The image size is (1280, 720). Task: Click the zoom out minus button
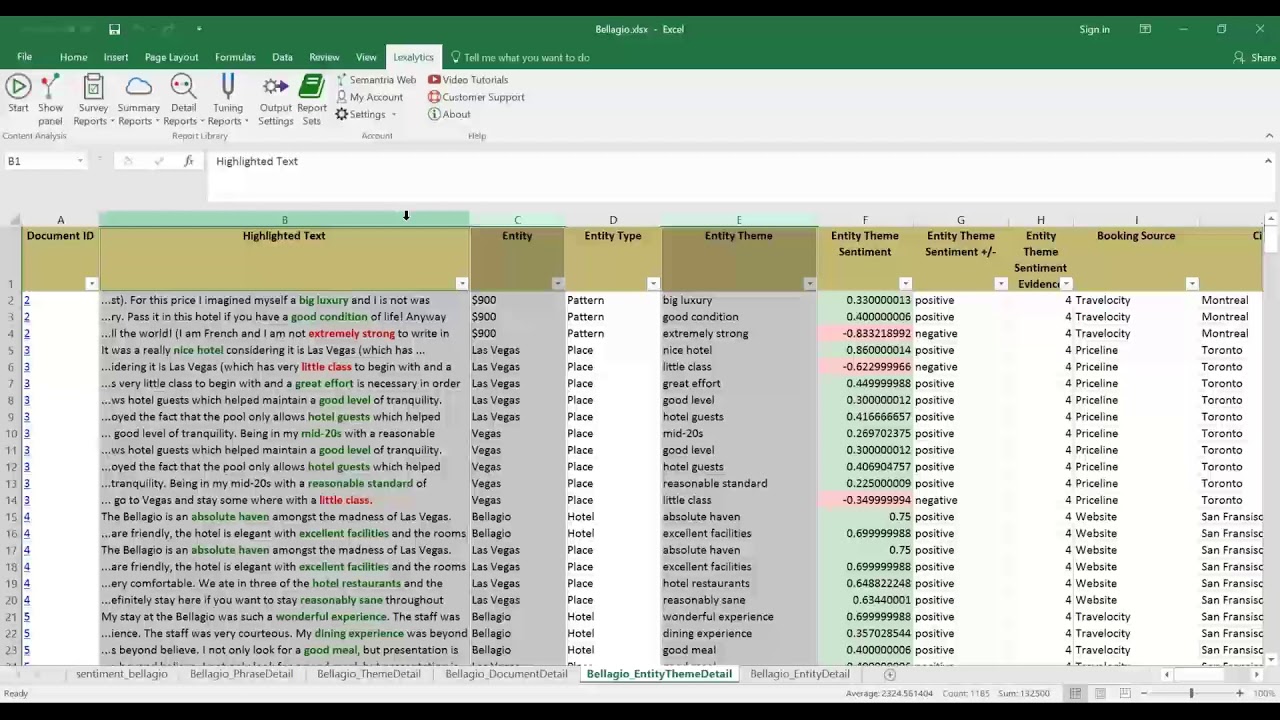(x=1143, y=693)
